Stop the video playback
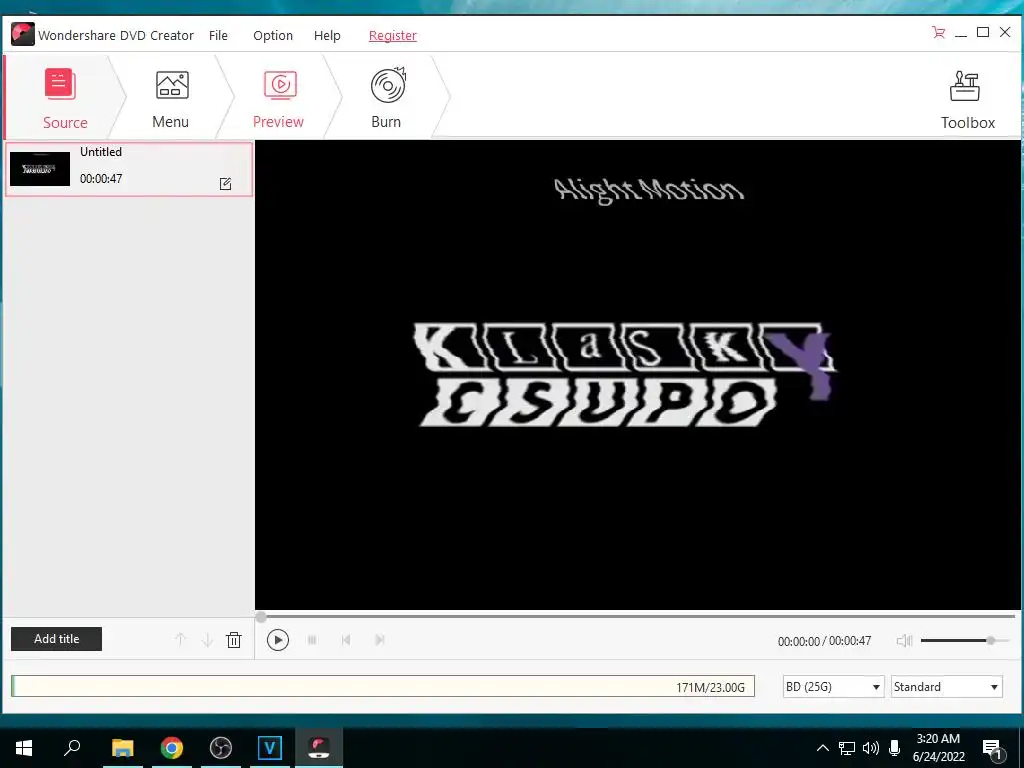 tap(312, 640)
